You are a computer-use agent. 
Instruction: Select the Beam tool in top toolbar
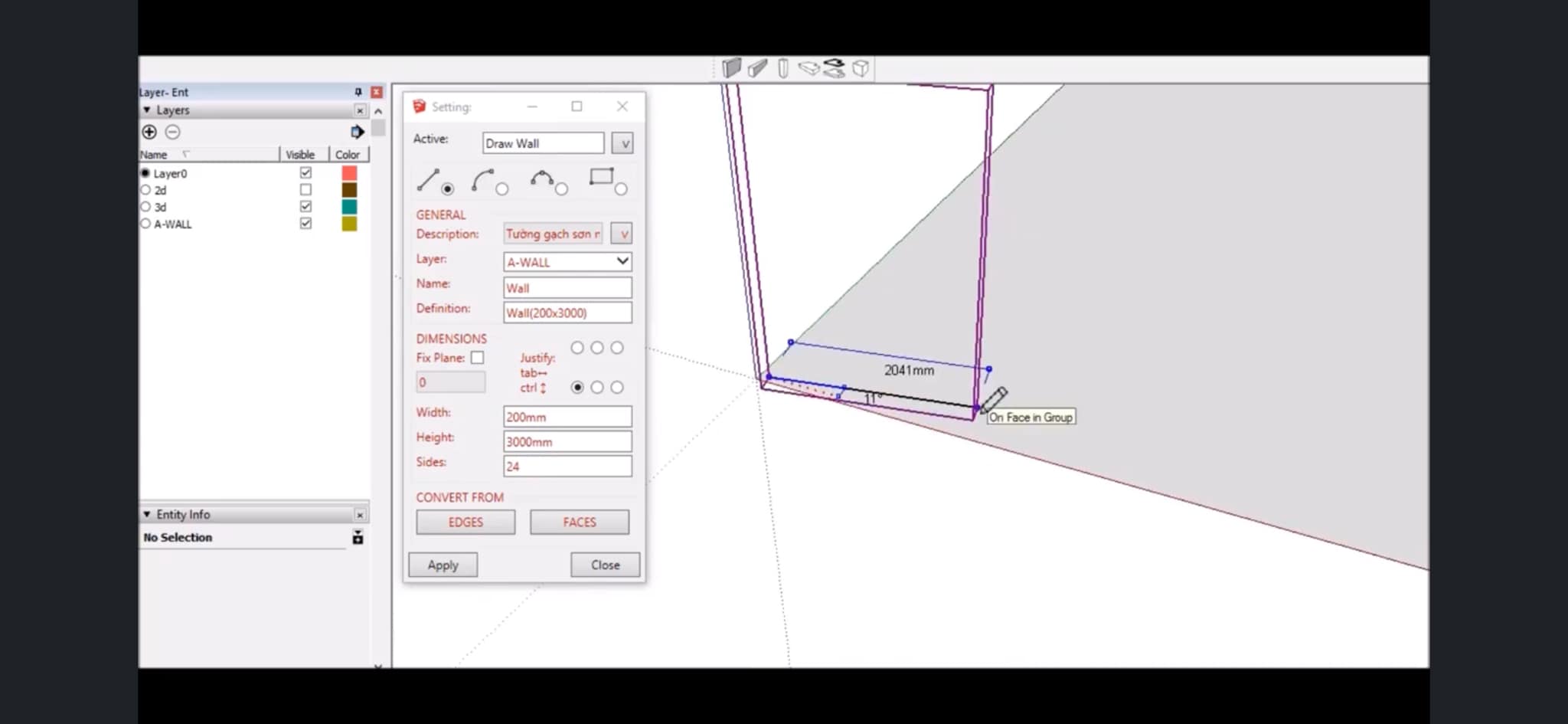pyautogui.click(x=757, y=69)
